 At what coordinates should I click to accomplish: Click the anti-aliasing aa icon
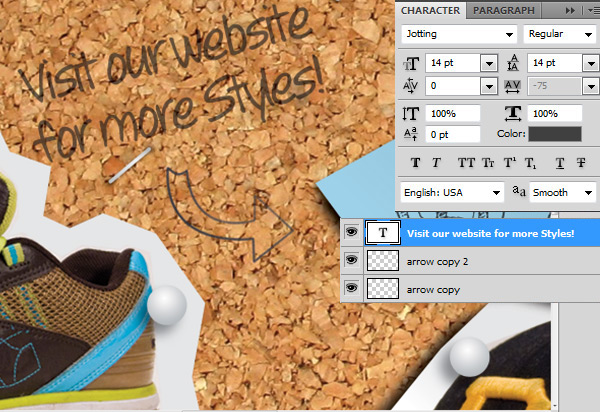[519, 191]
